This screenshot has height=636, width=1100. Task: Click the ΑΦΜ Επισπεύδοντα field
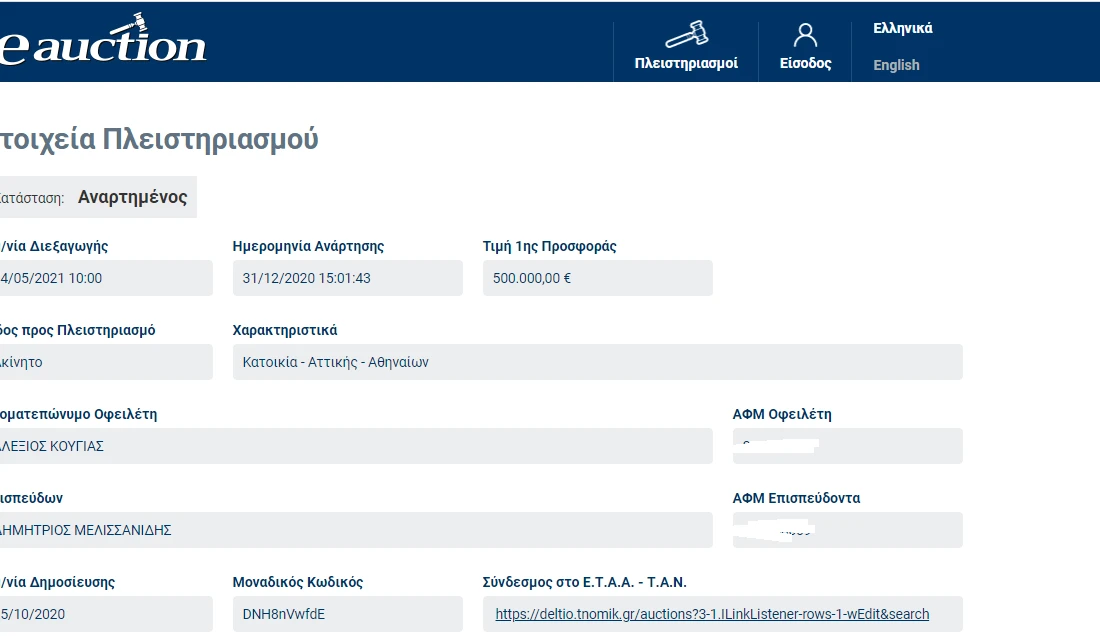pyautogui.click(x=847, y=530)
